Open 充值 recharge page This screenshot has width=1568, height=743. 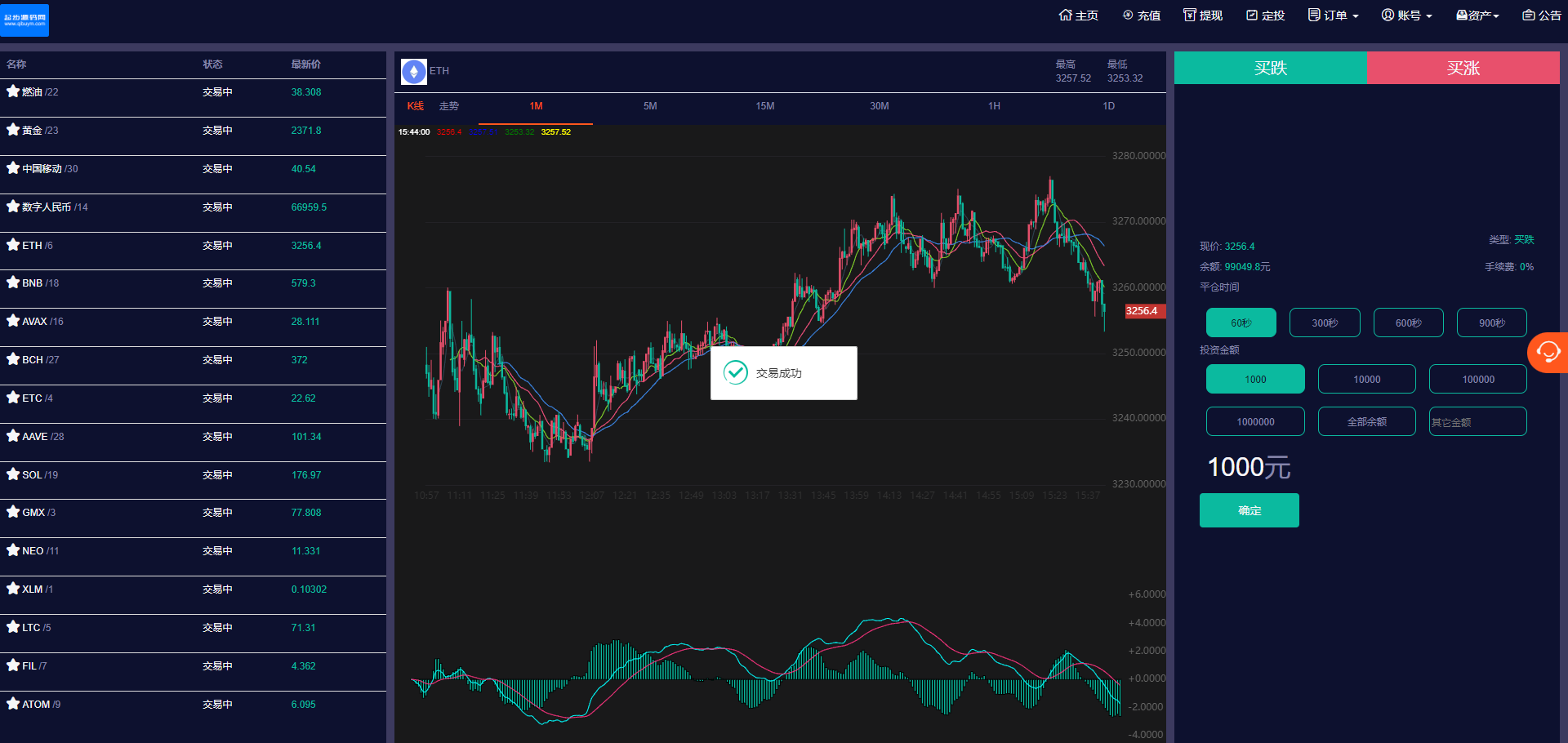(1141, 16)
